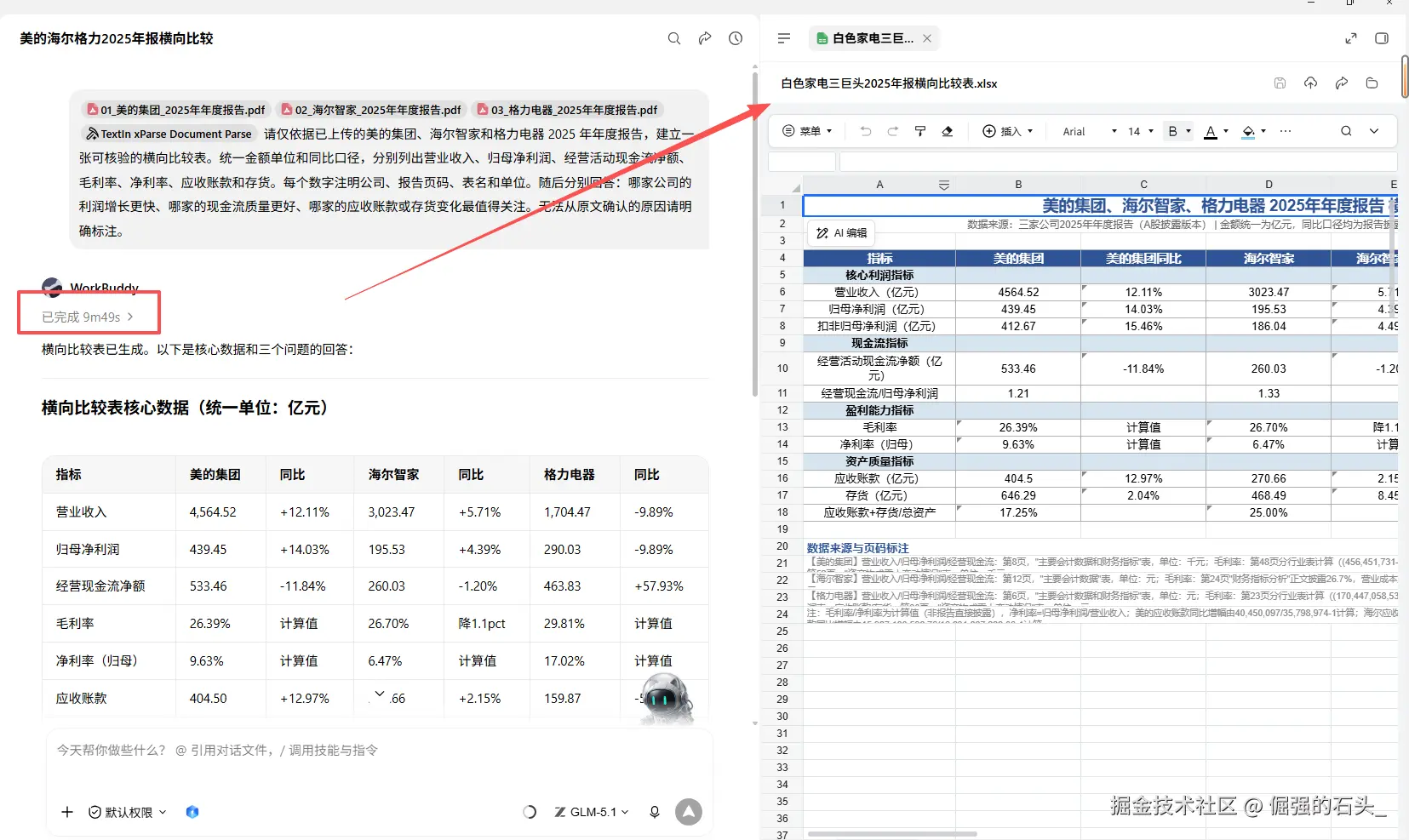1409x840 pixels.
Task: Click the spreadsheet horizontal scrollbar
Action: click(x=892, y=834)
